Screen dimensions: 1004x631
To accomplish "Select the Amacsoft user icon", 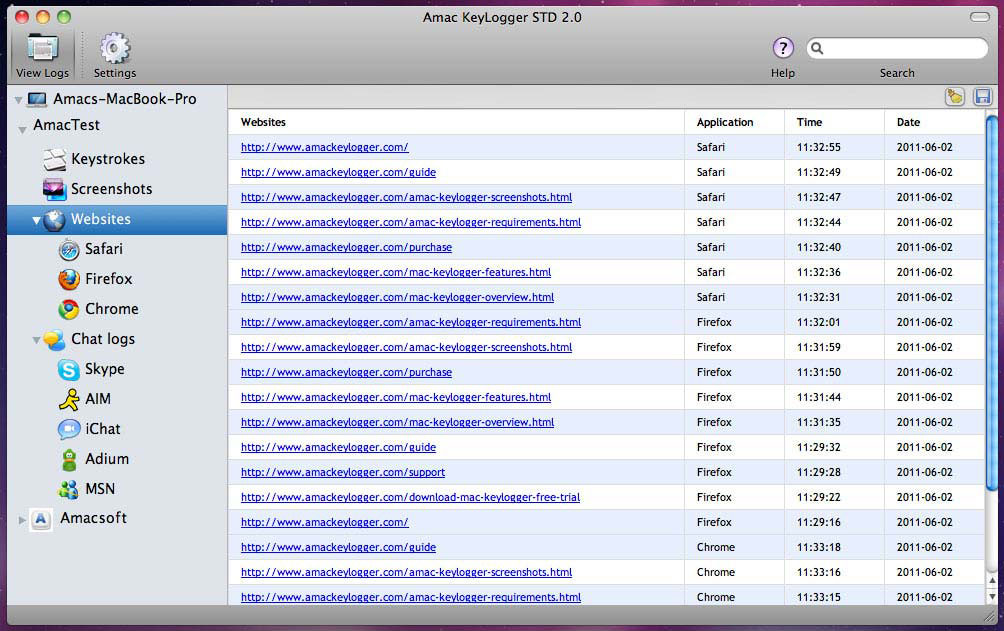I will (x=41, y=519).
